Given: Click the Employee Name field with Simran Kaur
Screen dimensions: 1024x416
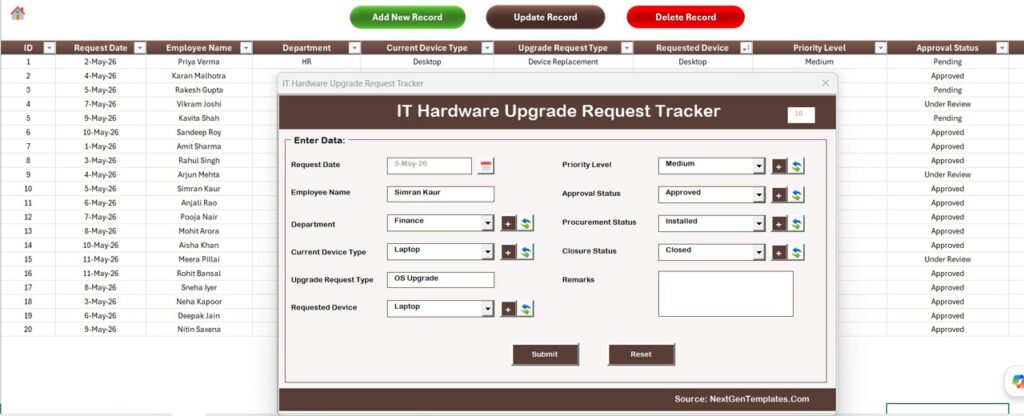Looking at the screenshot, I should pos(441,194).
